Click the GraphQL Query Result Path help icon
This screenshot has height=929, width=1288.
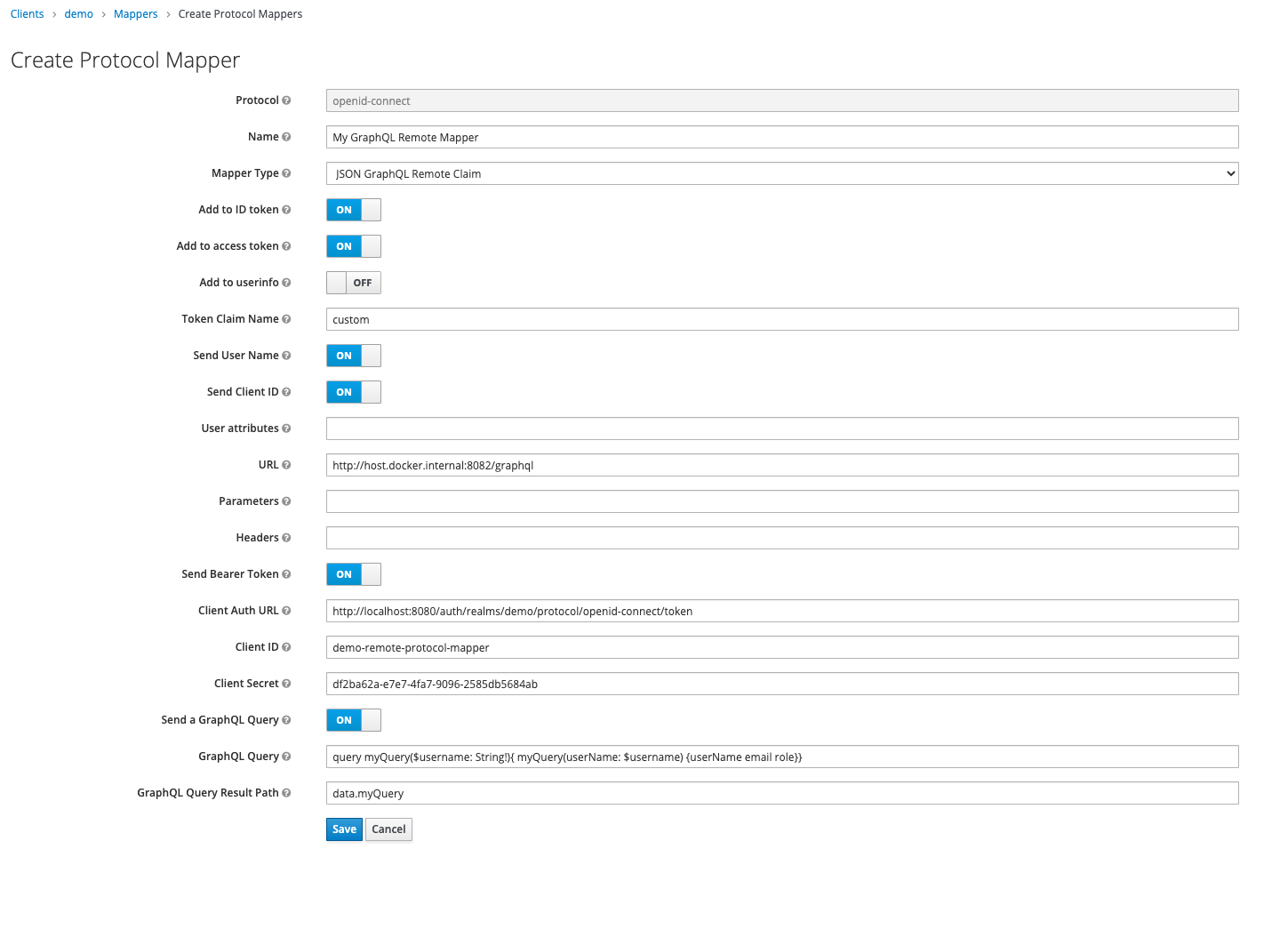[x=286, y=793]
